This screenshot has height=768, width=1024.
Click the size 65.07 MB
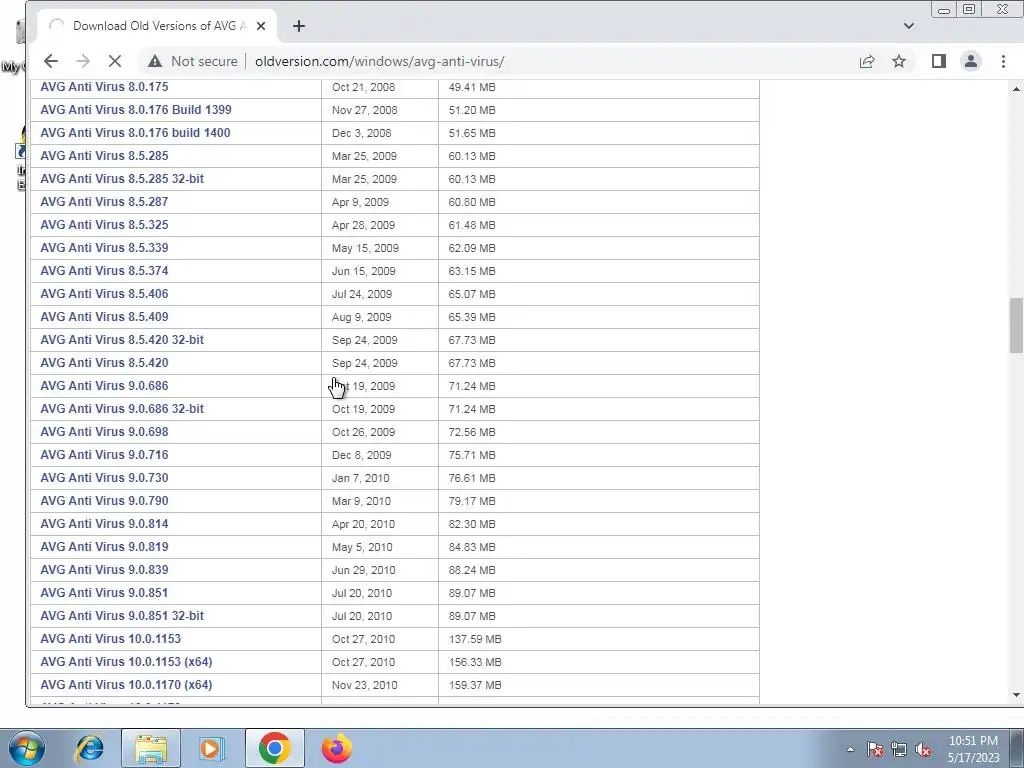(x=472, y=295)
